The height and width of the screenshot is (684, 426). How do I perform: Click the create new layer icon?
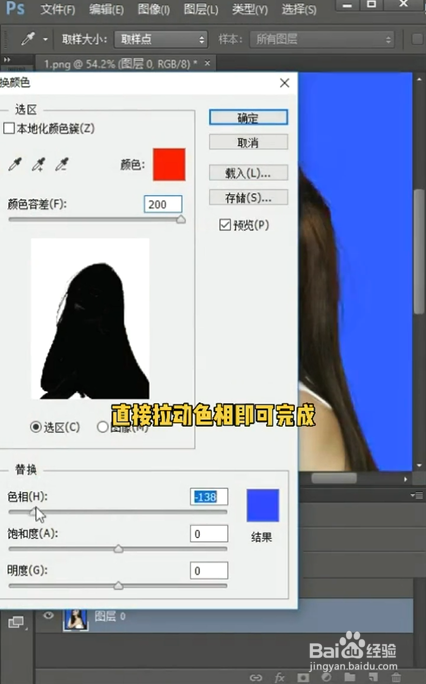tap(373, 677)
